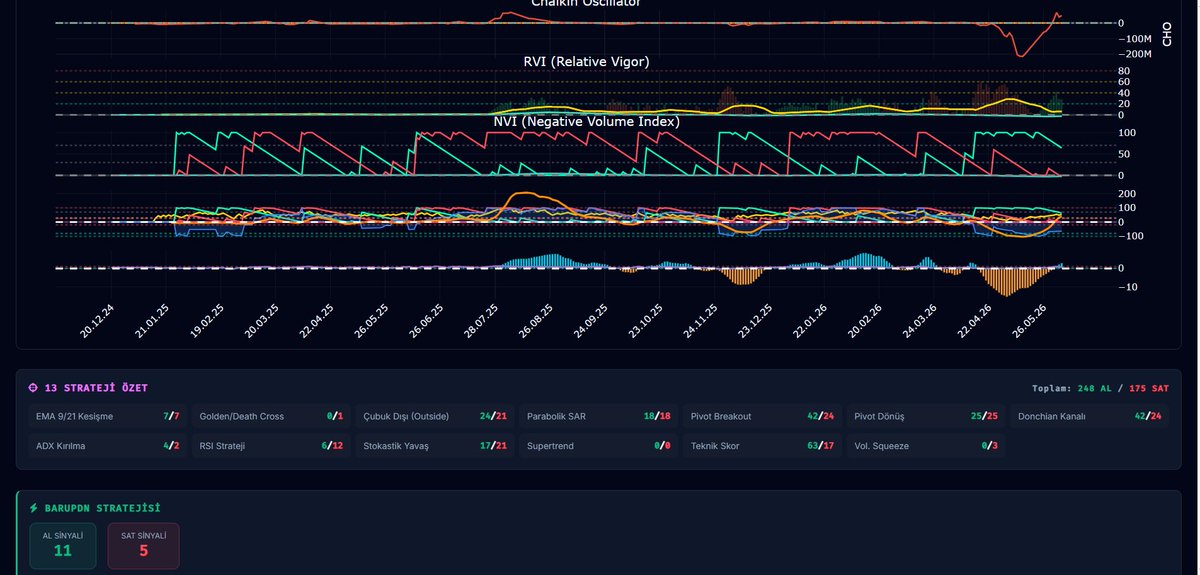The width and height of the screenshot is (1200, 575).
Task: Click the -200M Chaikin axis value
Action: tap(1135, 54)
